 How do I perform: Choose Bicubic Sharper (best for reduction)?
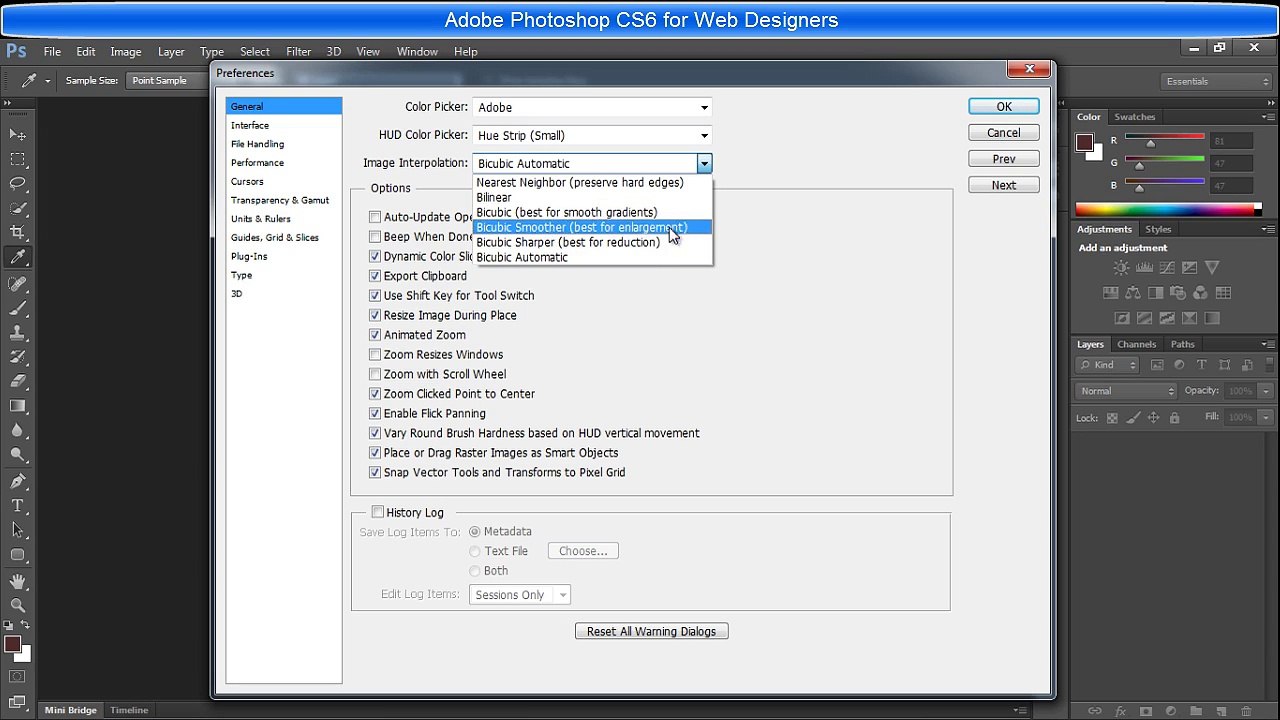click(593, 242)
